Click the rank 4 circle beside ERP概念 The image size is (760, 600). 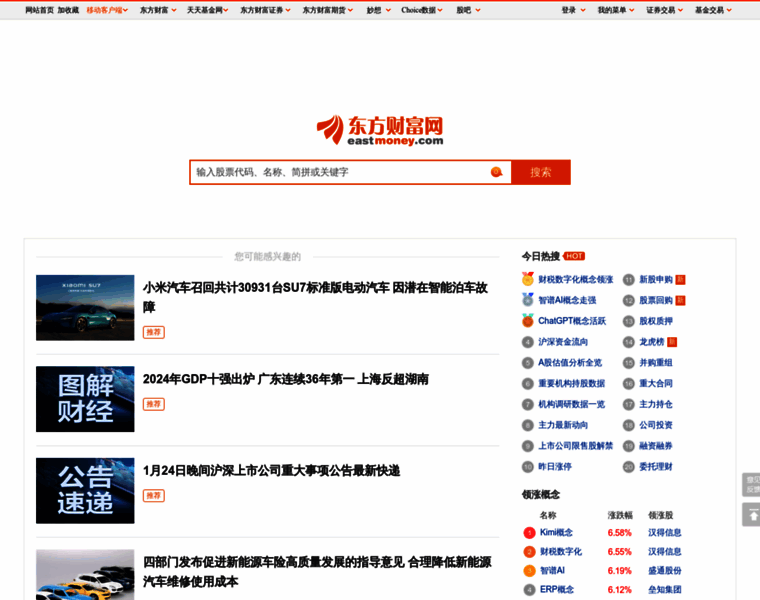tap(529, 590)
